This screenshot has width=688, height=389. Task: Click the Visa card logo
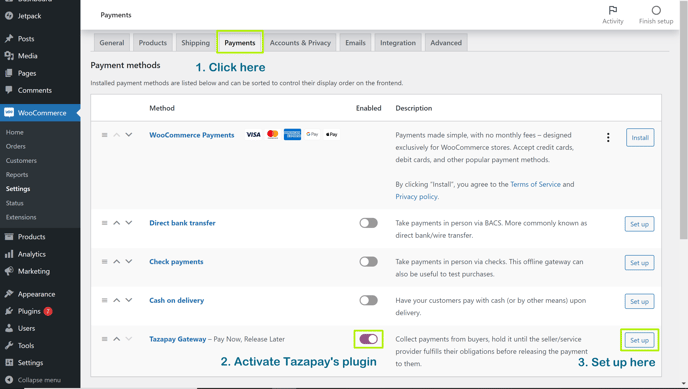253,135
